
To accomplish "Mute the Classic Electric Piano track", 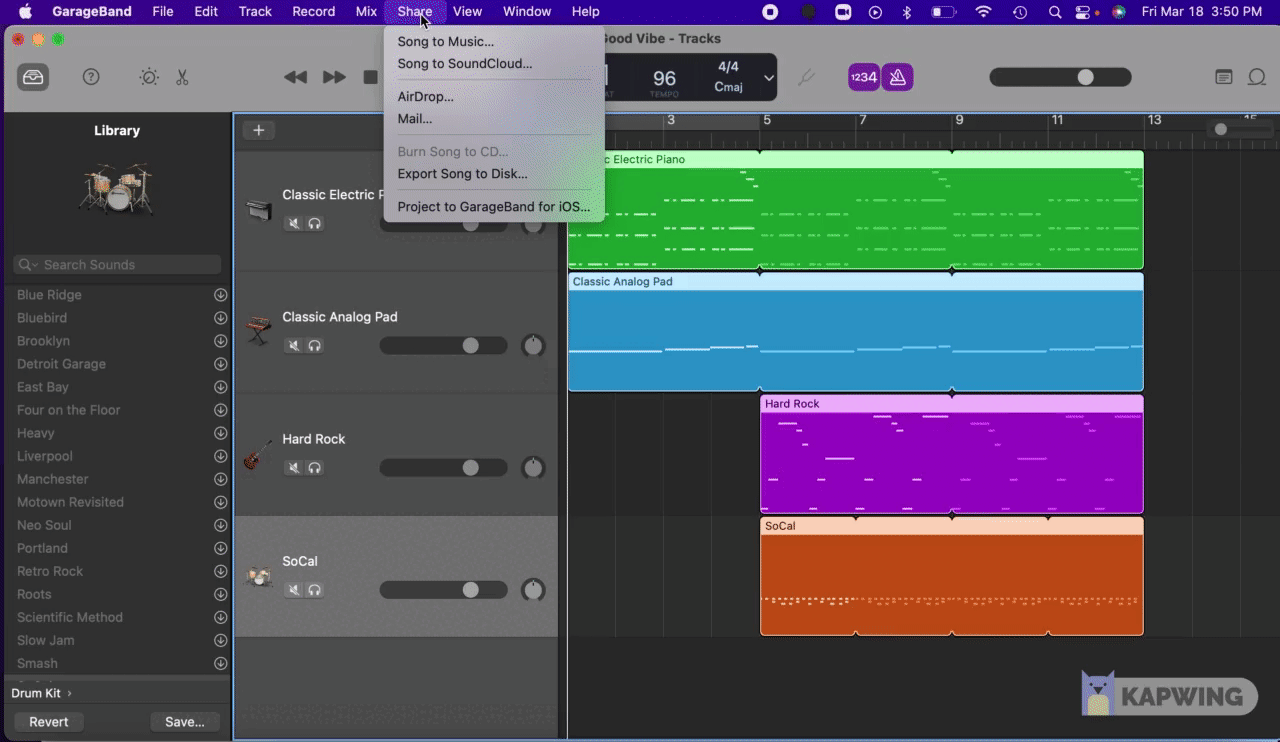I will point(294,223).
